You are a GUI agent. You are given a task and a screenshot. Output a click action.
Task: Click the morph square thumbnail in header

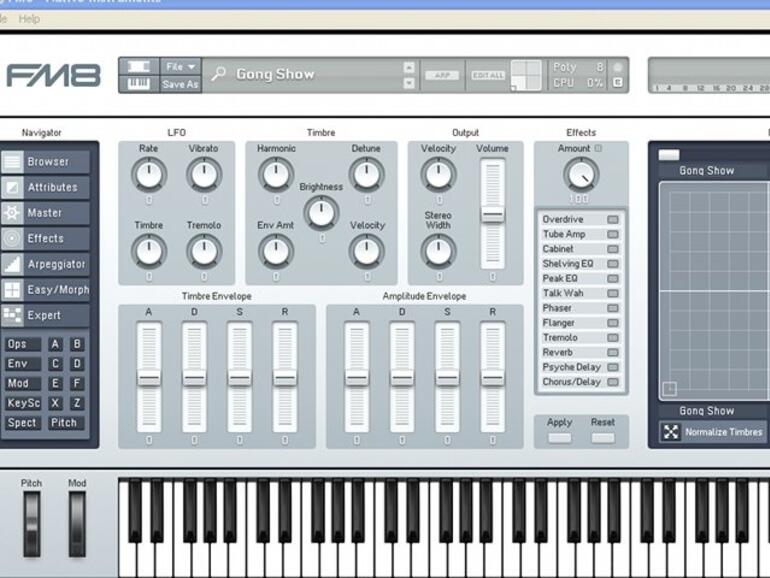[526, 75]
